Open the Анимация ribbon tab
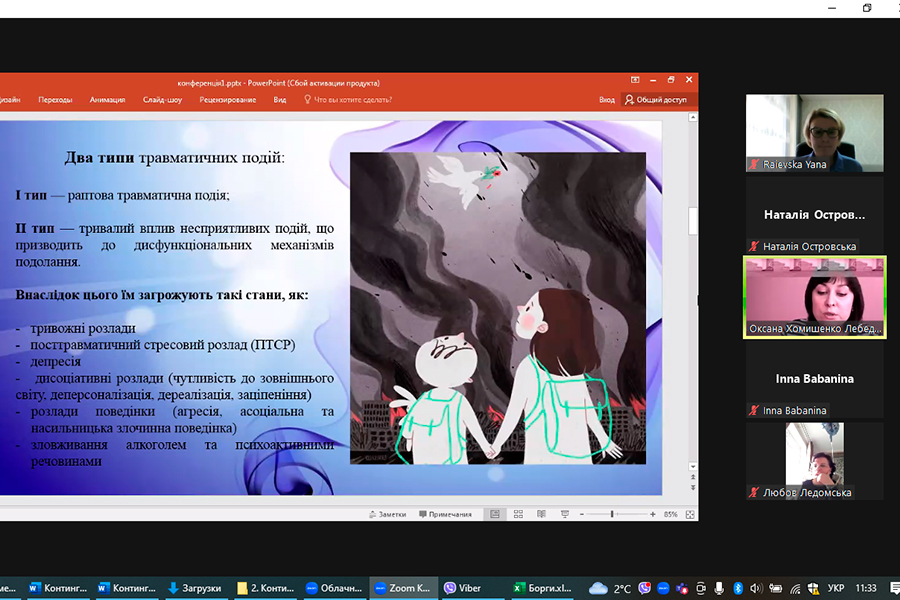 point(107,100)
